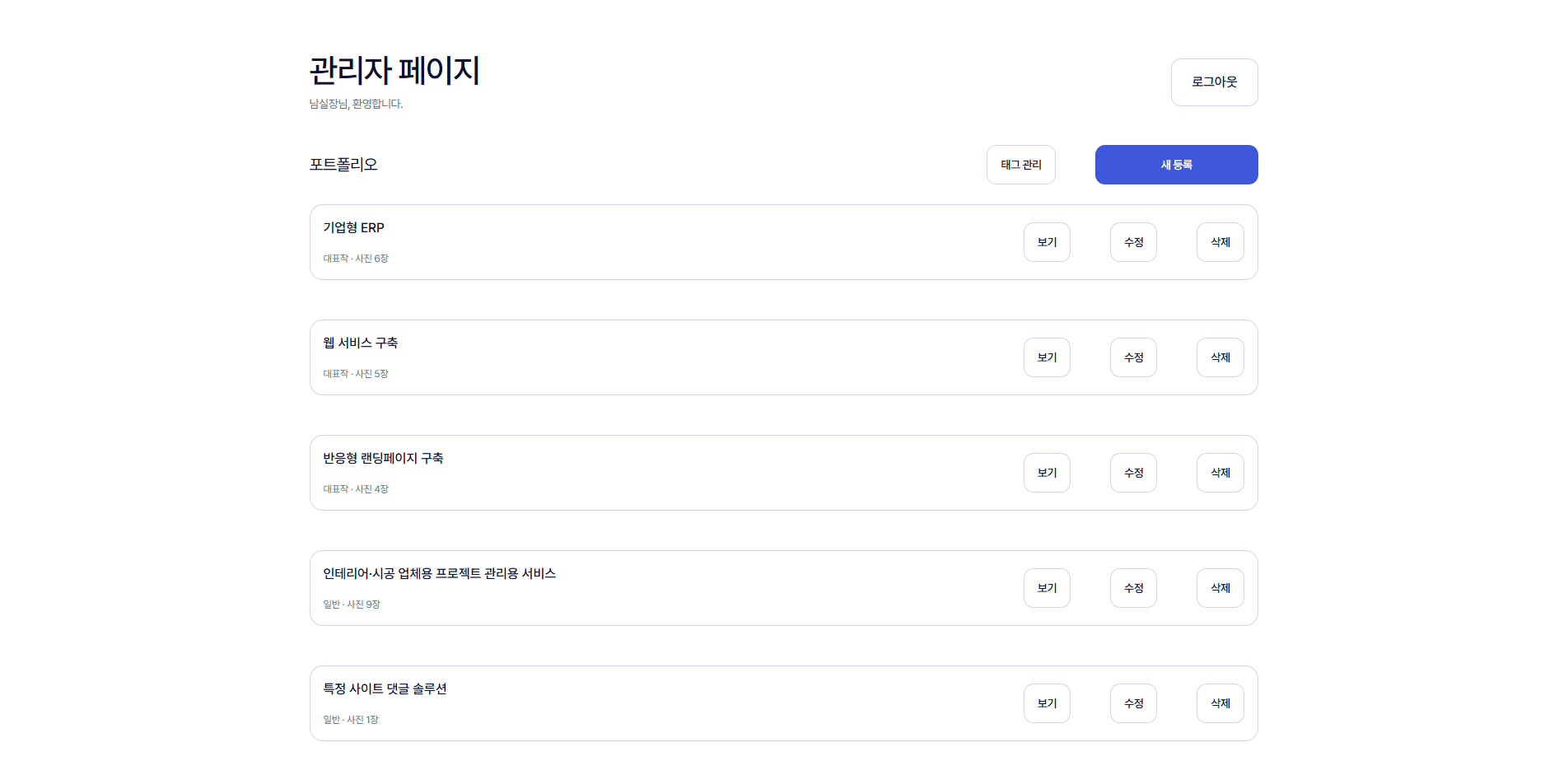View the 웹 서비스 구축 portfolio
This screenshot has width=1568, height=775.
[1047, 357]
